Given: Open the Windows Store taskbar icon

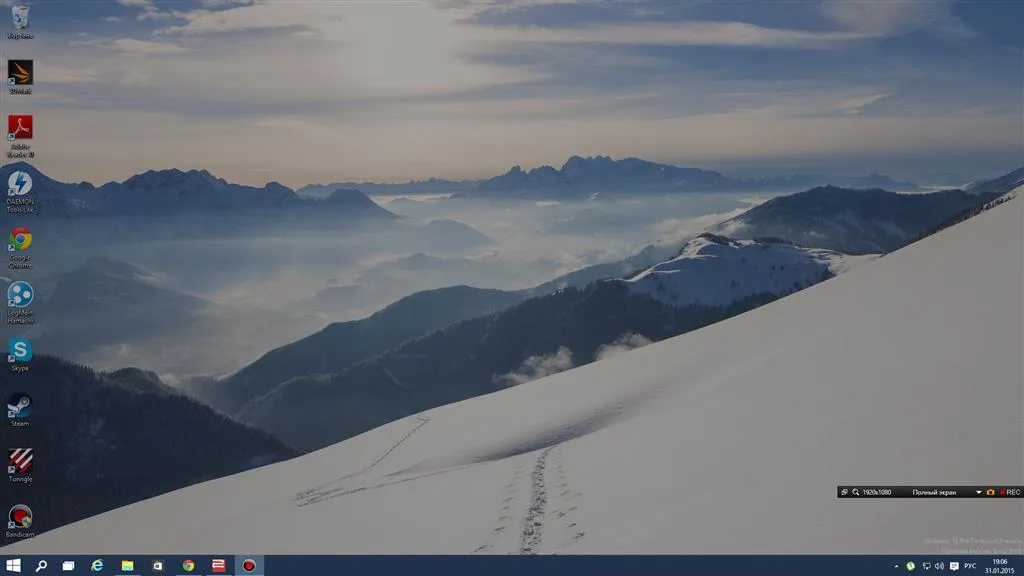Looking at the screenshot, I should [x=157, y=566].
